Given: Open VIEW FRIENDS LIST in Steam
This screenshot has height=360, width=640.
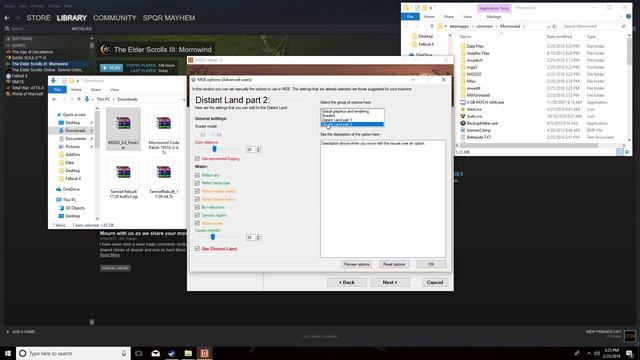Looking at the screenshot, I should (603, 332).
